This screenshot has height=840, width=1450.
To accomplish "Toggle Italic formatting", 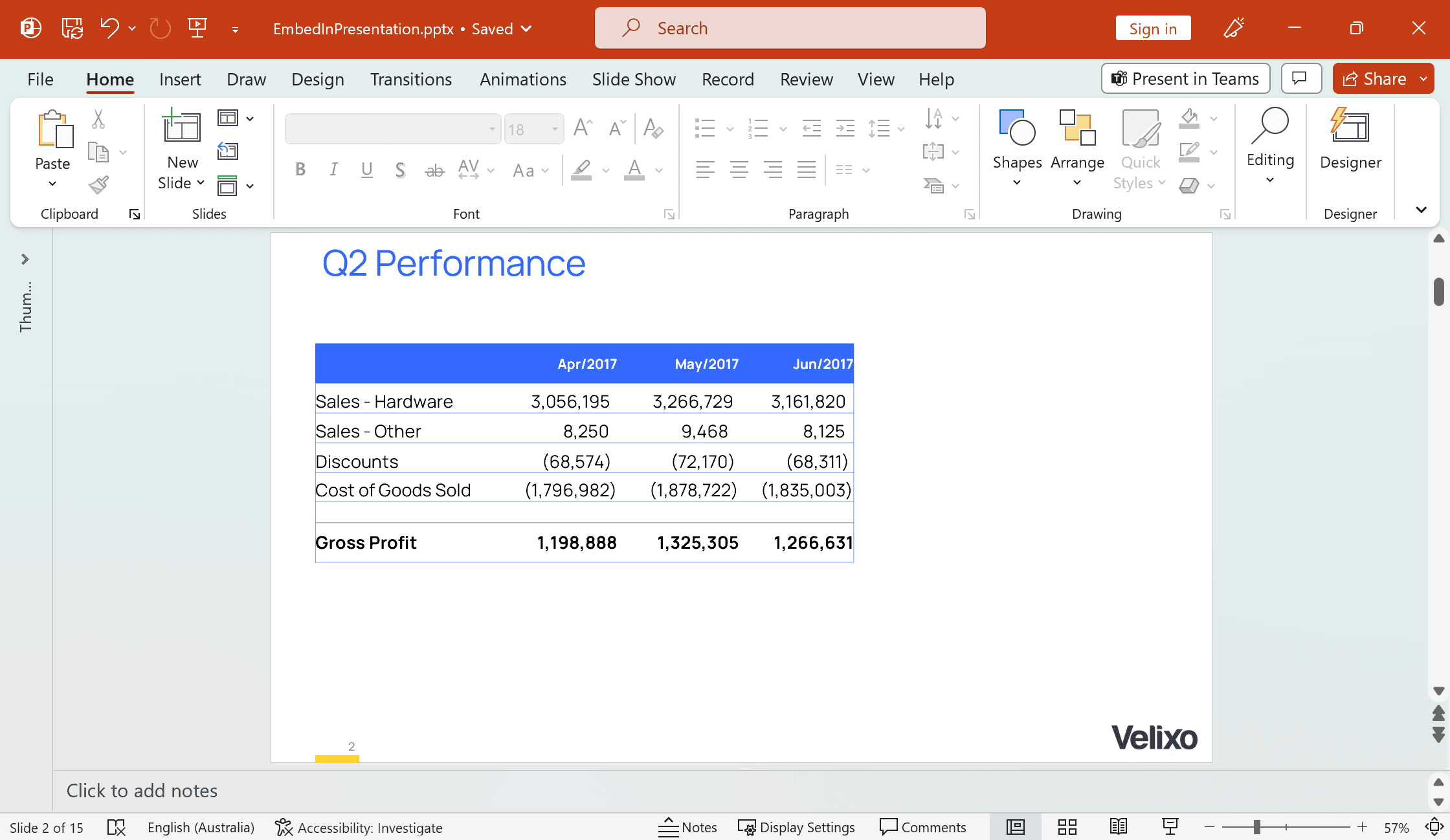I will tap(333, 170).
